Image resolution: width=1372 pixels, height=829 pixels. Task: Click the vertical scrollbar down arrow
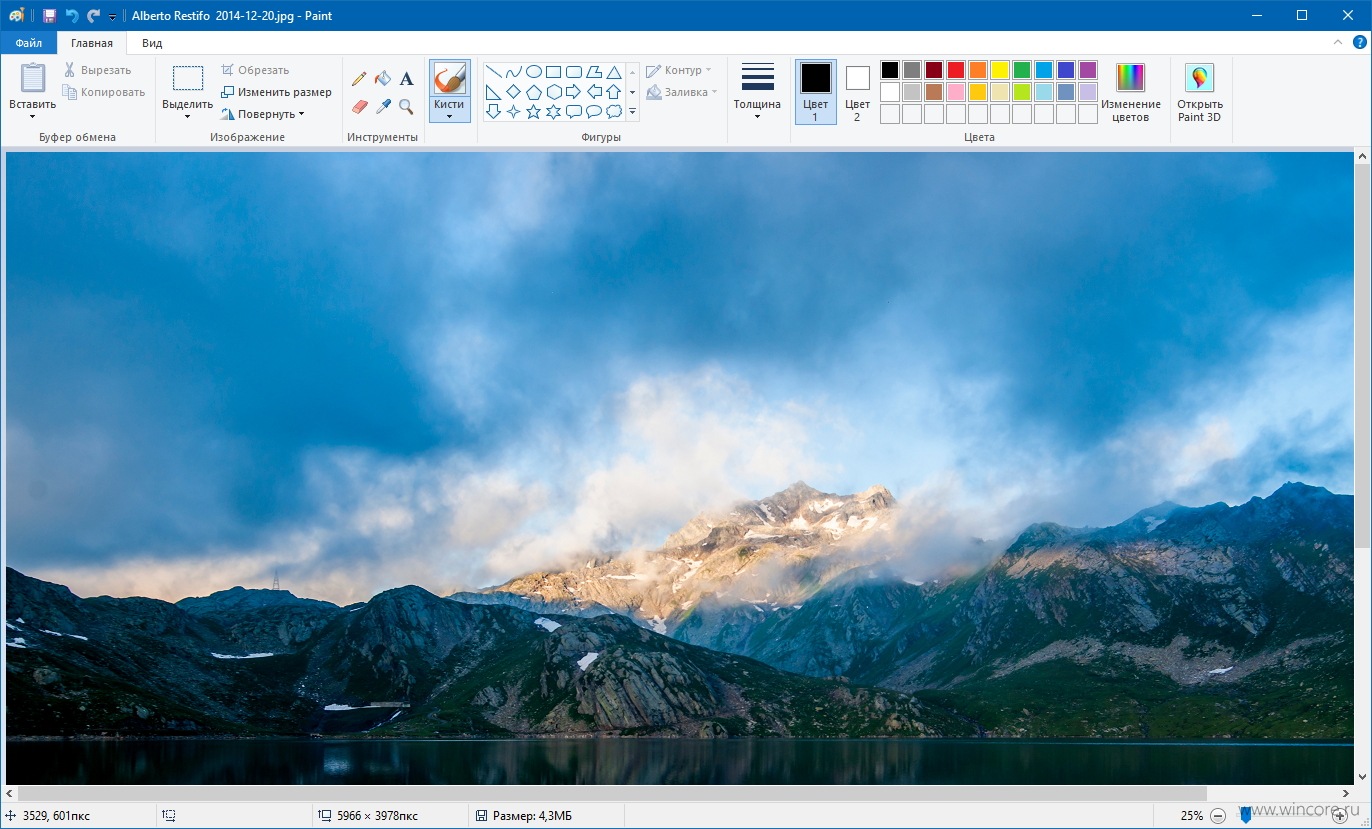pyautogui.click(x=1363, y=777)
